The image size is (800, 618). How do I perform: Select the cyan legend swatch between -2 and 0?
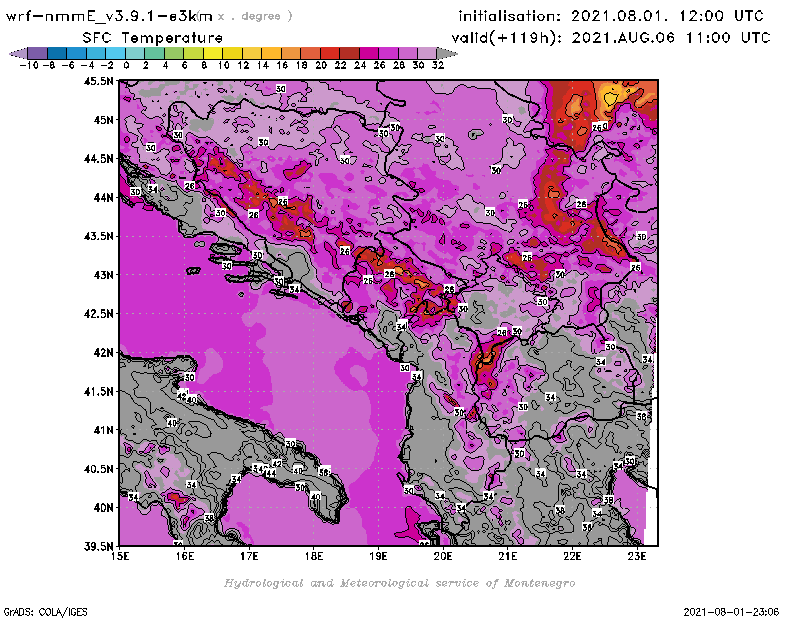(x=116, y=54)
